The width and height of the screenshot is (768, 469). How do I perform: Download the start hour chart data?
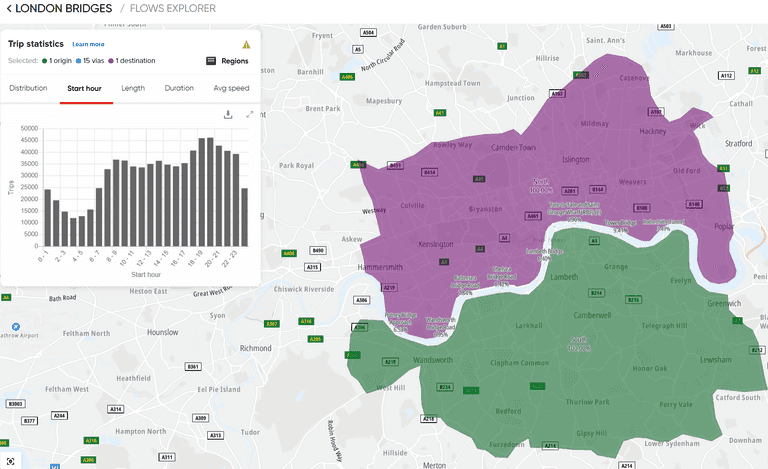[x=228, y=114]
